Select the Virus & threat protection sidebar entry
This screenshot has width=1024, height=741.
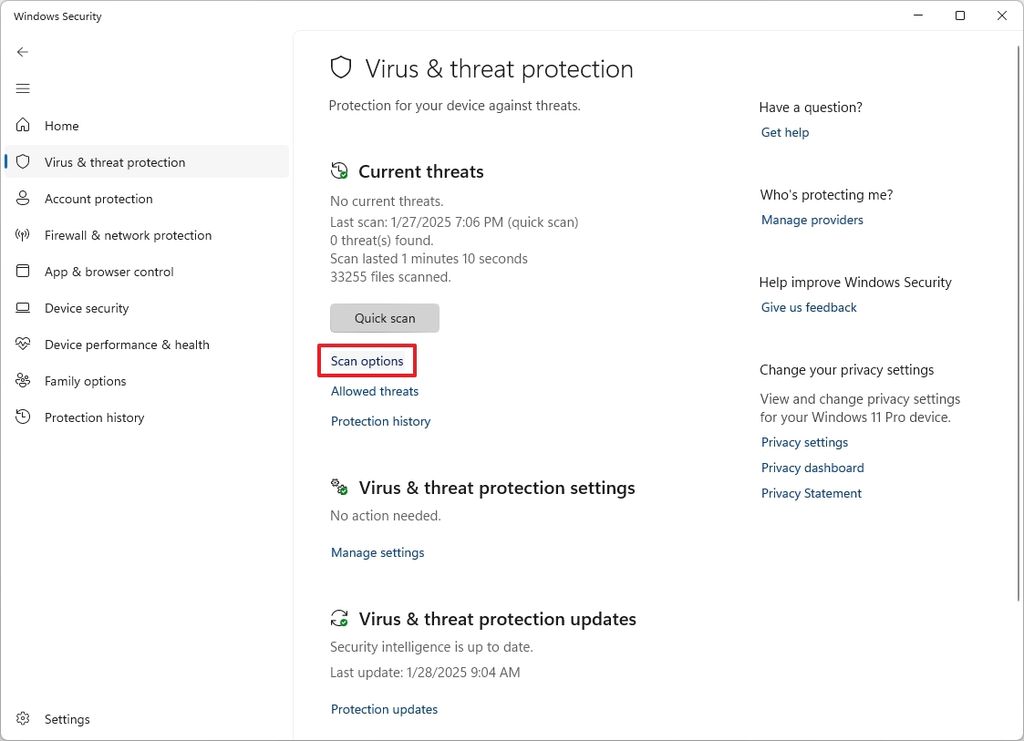114,161
